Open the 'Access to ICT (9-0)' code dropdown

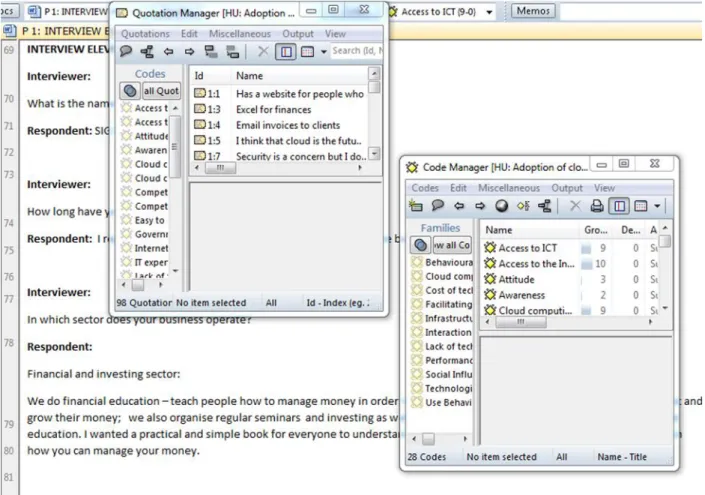(489, 12)
